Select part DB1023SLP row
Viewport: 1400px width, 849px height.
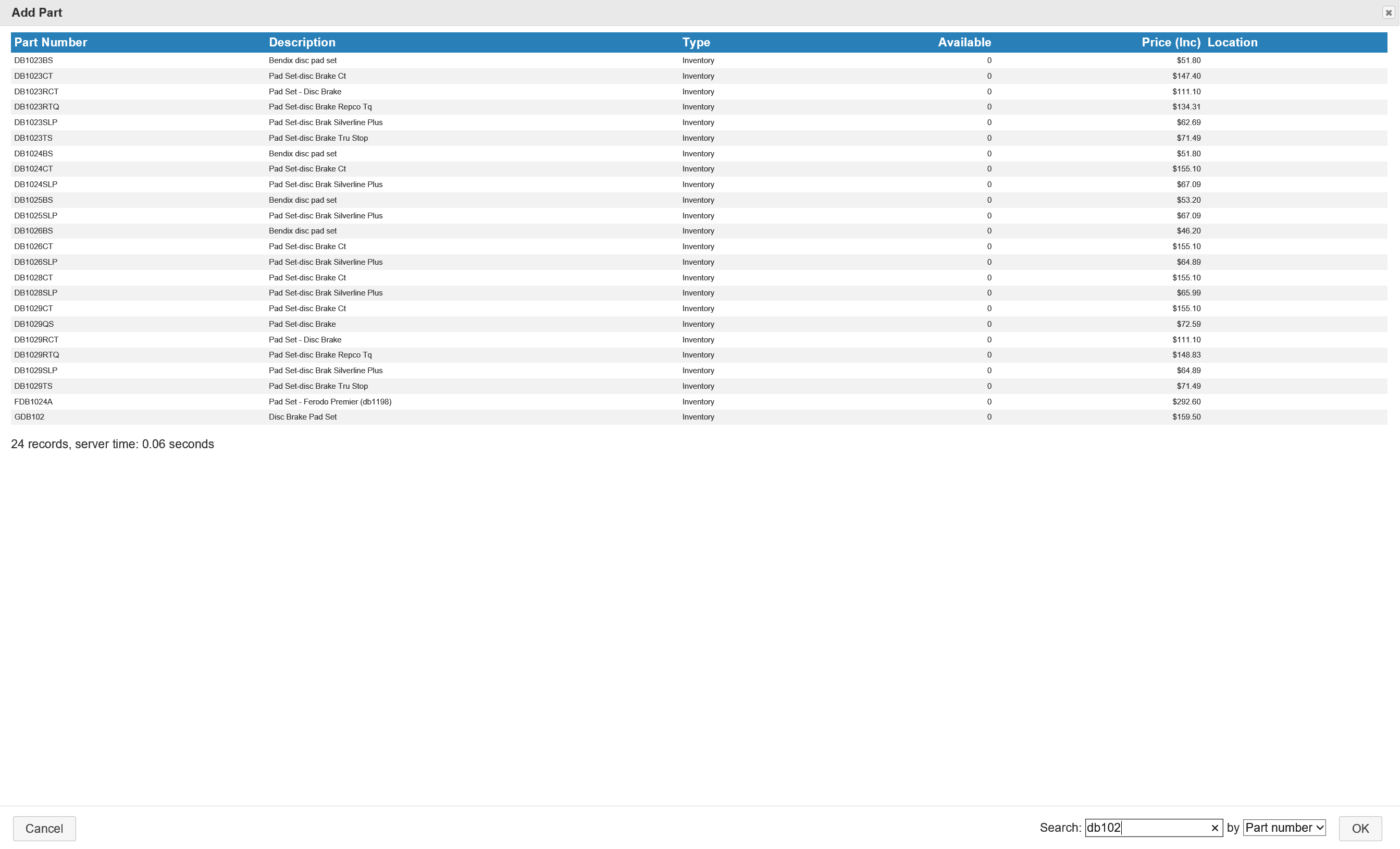click(699, 122)
